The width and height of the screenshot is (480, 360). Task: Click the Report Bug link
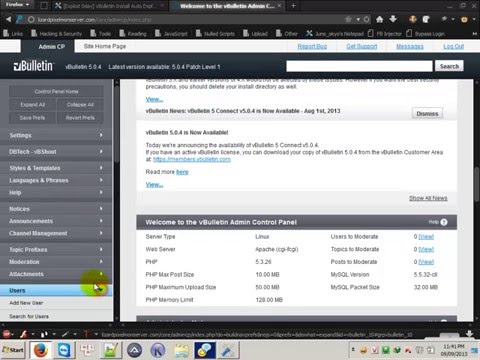pyautogui.click(x=312, y=46)
